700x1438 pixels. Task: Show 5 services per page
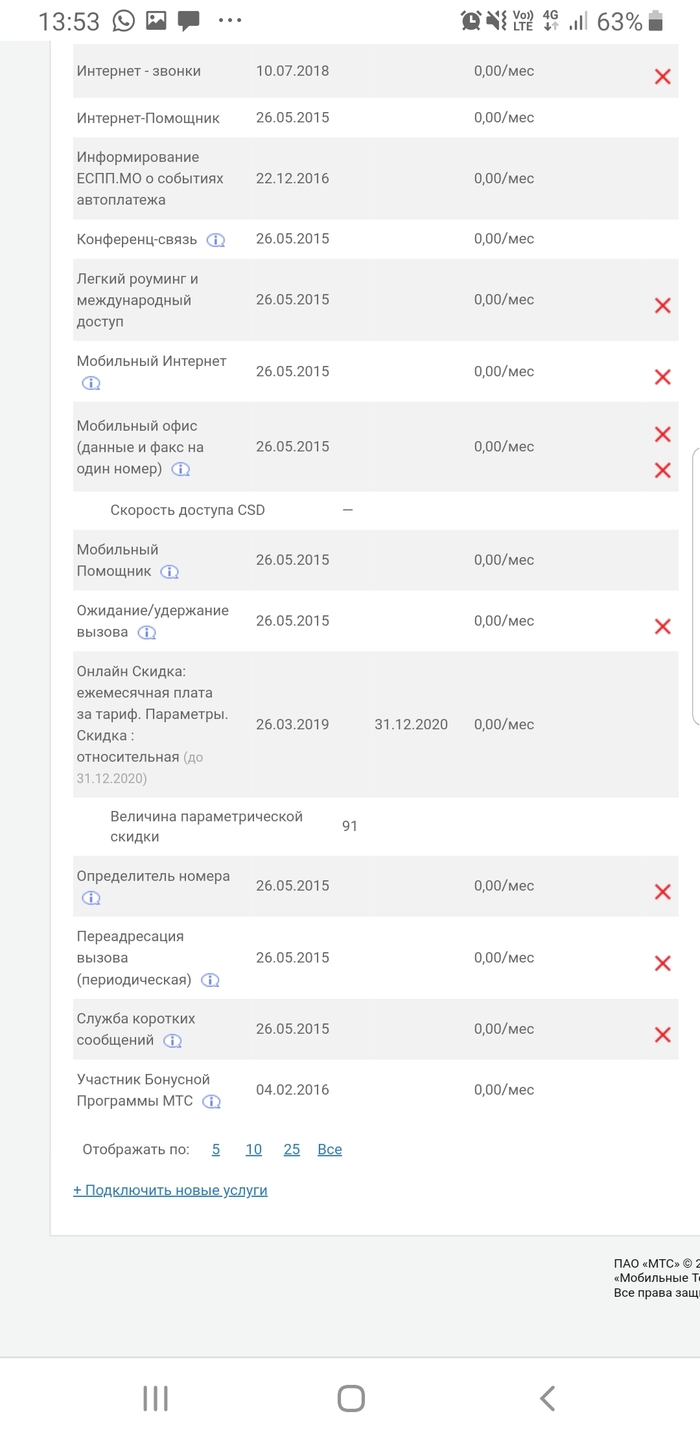(216, 1150)
